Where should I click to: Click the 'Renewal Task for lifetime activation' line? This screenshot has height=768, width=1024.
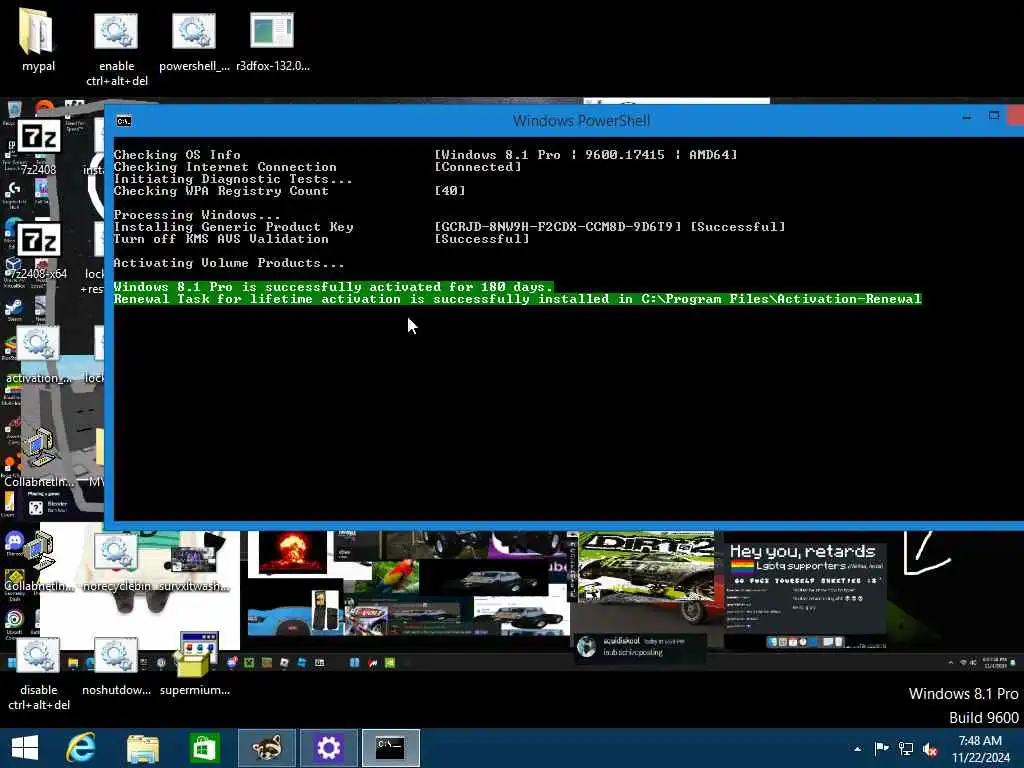517,299
